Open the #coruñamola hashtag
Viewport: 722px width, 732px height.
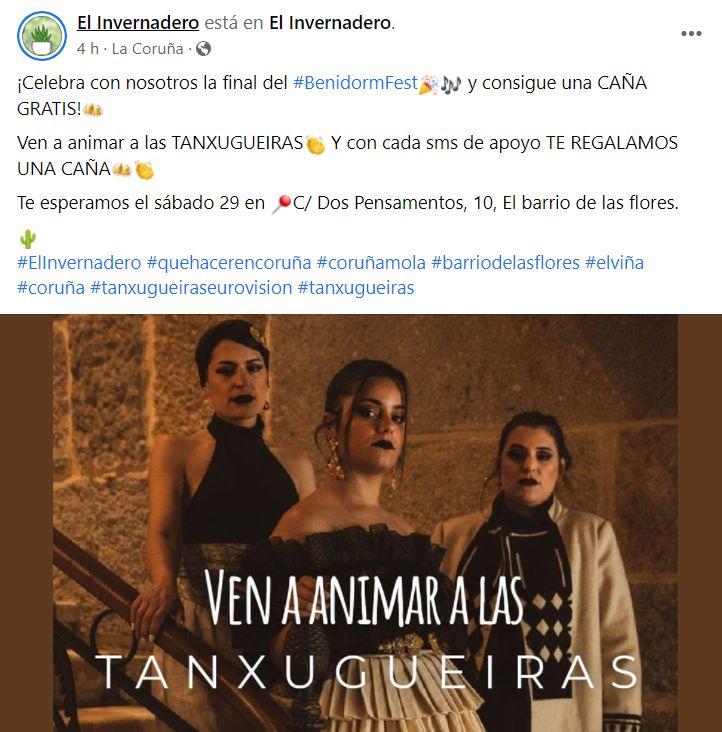[372, 262]
